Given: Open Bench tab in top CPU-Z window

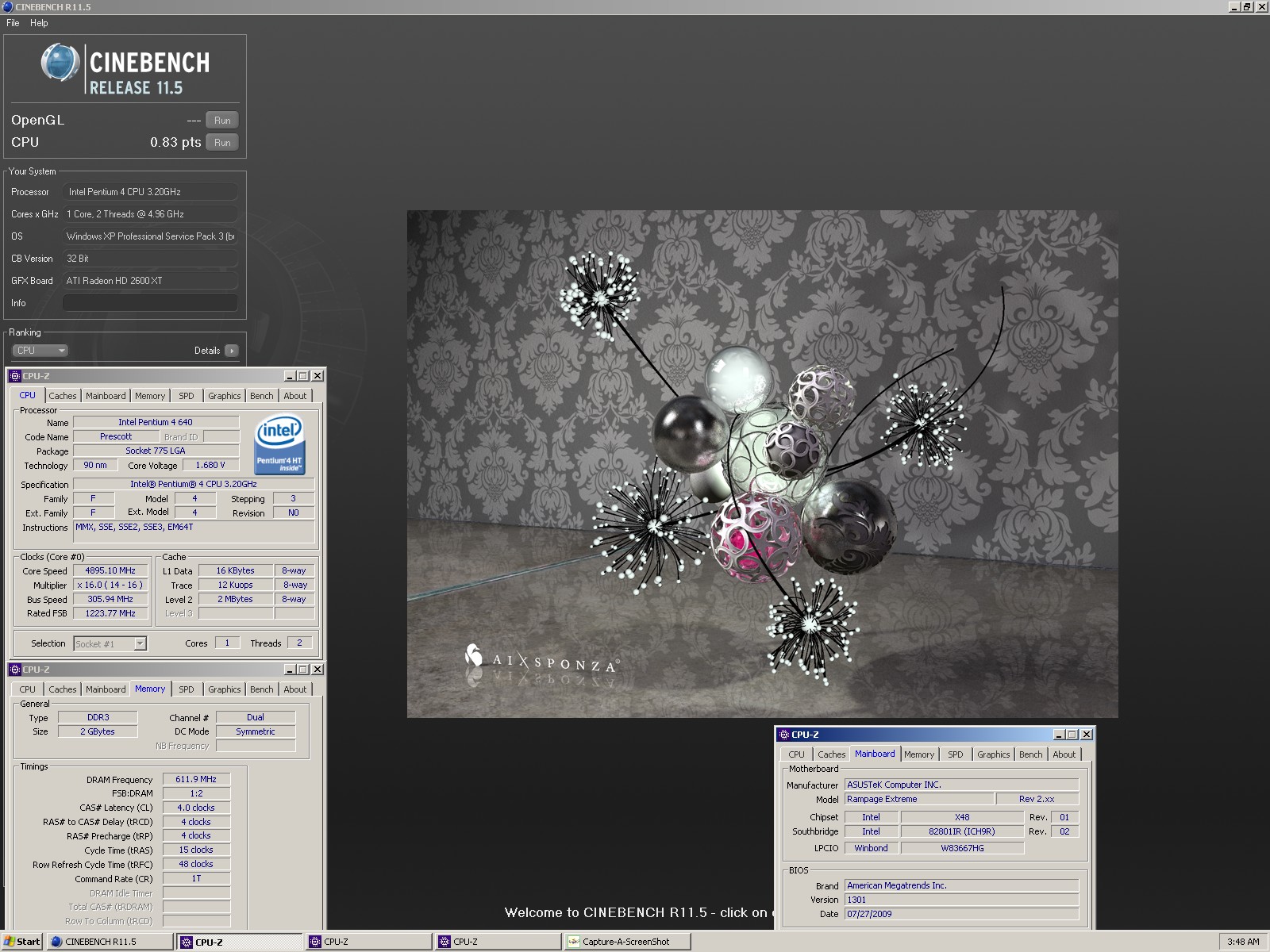Looking at the screenshot, I should (x=262, y=396).
